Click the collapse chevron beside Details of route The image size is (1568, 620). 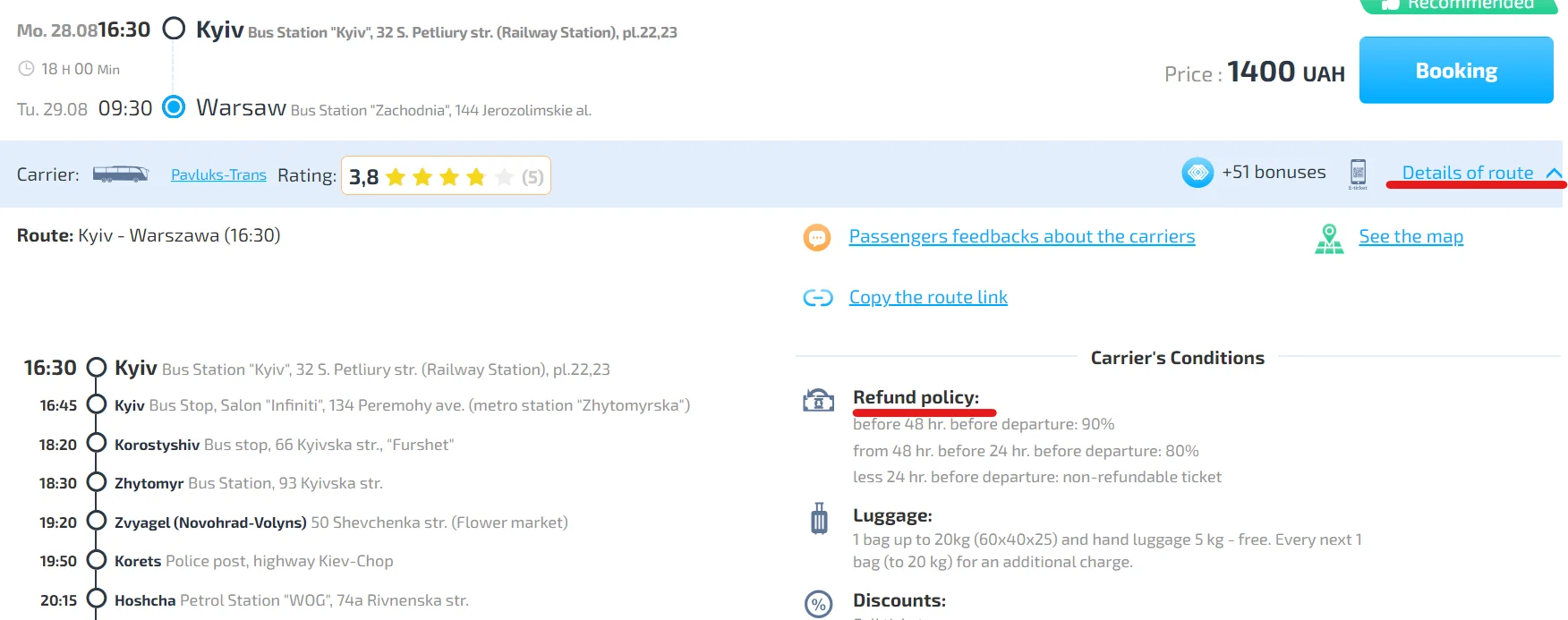(x=1554, y=174)
